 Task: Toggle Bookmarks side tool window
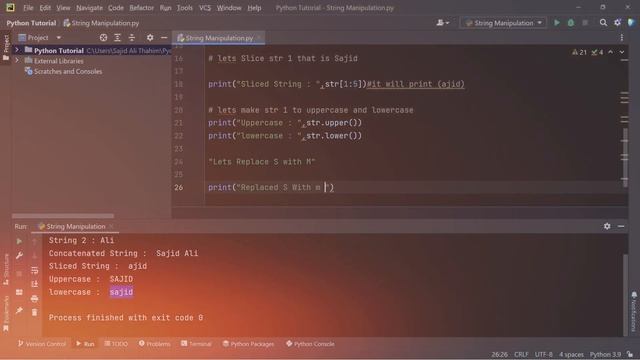(x=6, y=313)
